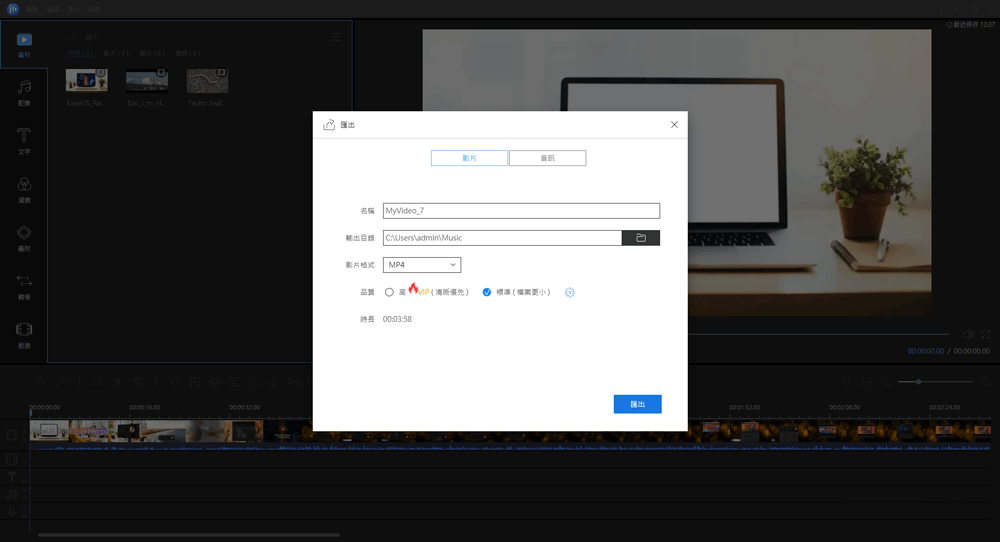Open the 轉場 transitions icon

[24, 286]
